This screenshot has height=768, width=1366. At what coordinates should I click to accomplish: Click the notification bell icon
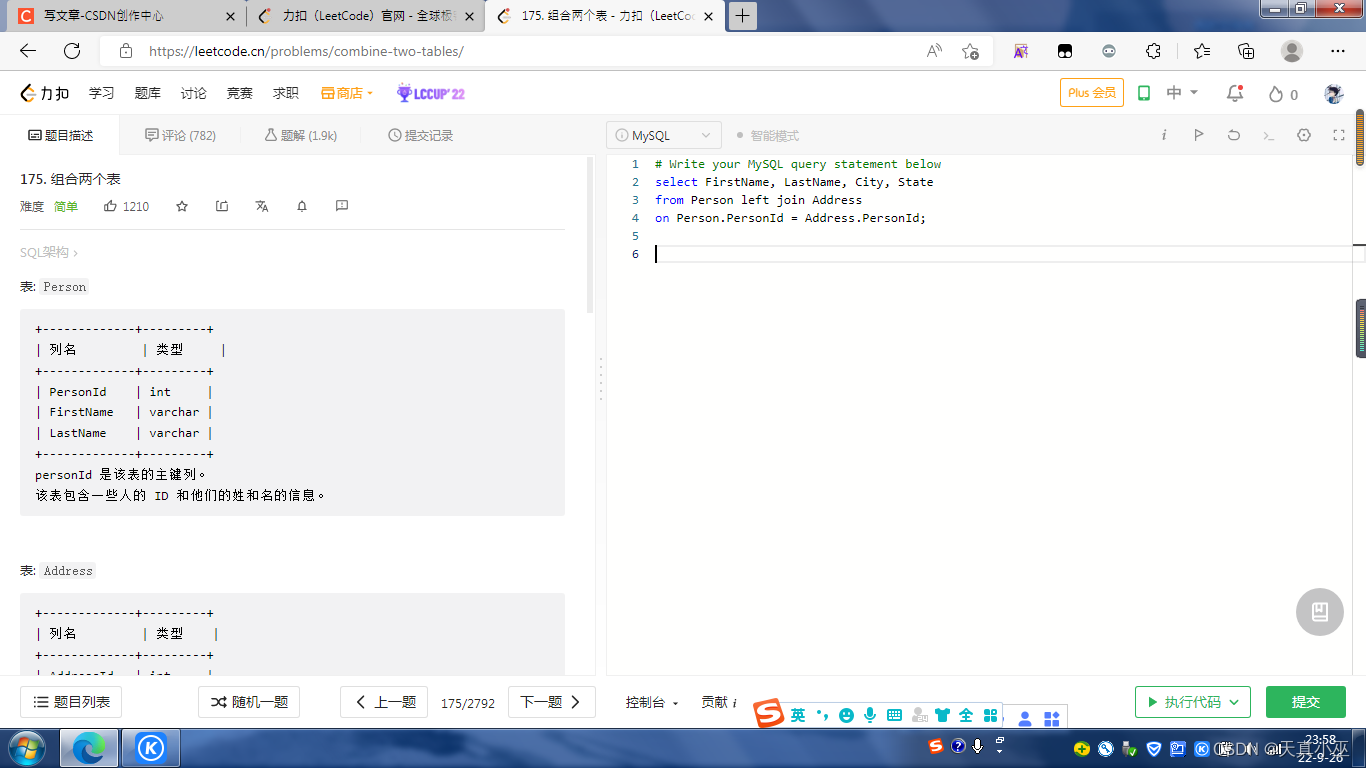pyautogui.click(x=1235, y=93)
